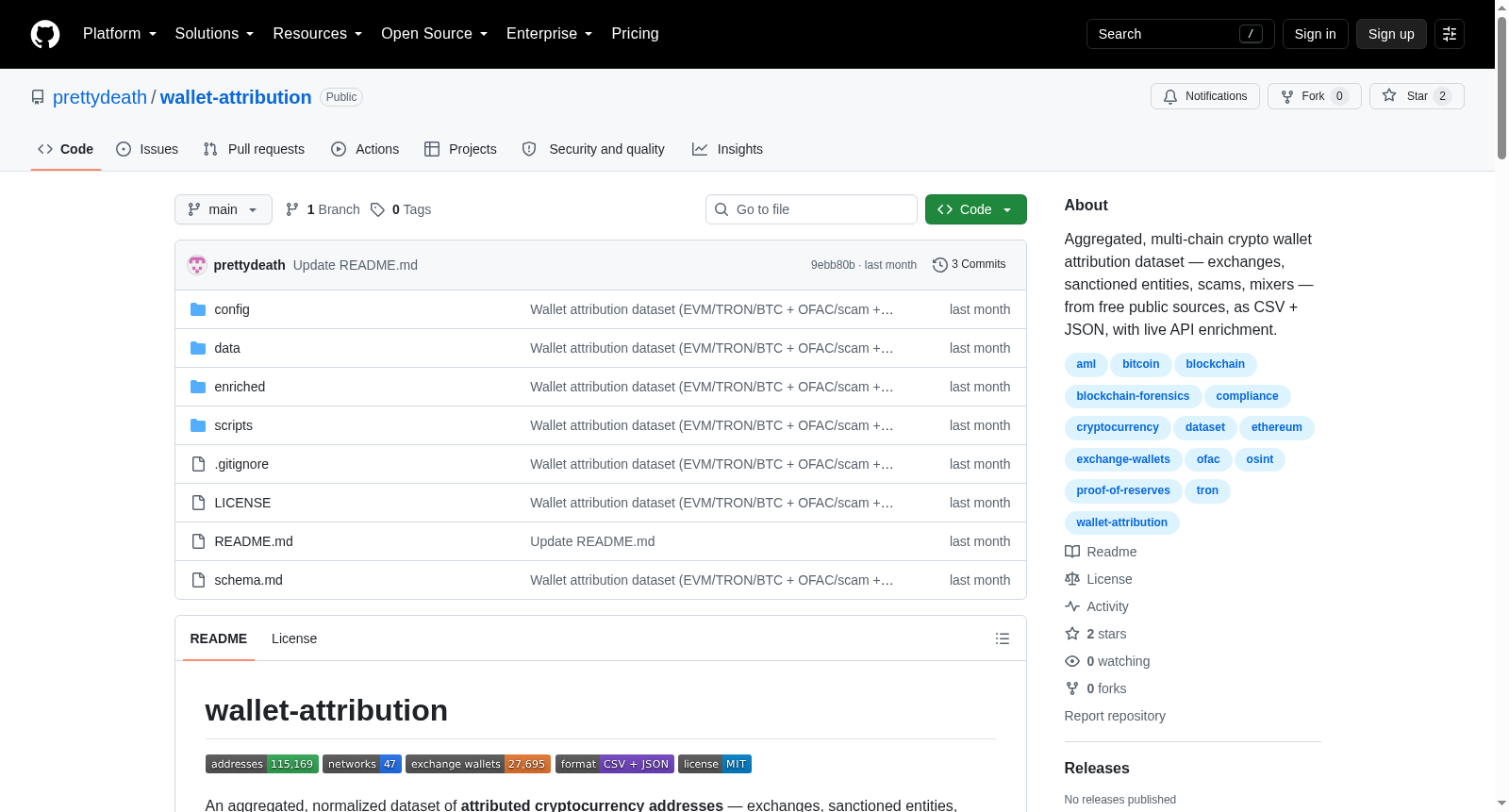
Task: Open the tron topic tag
Action: [1207, 490]
